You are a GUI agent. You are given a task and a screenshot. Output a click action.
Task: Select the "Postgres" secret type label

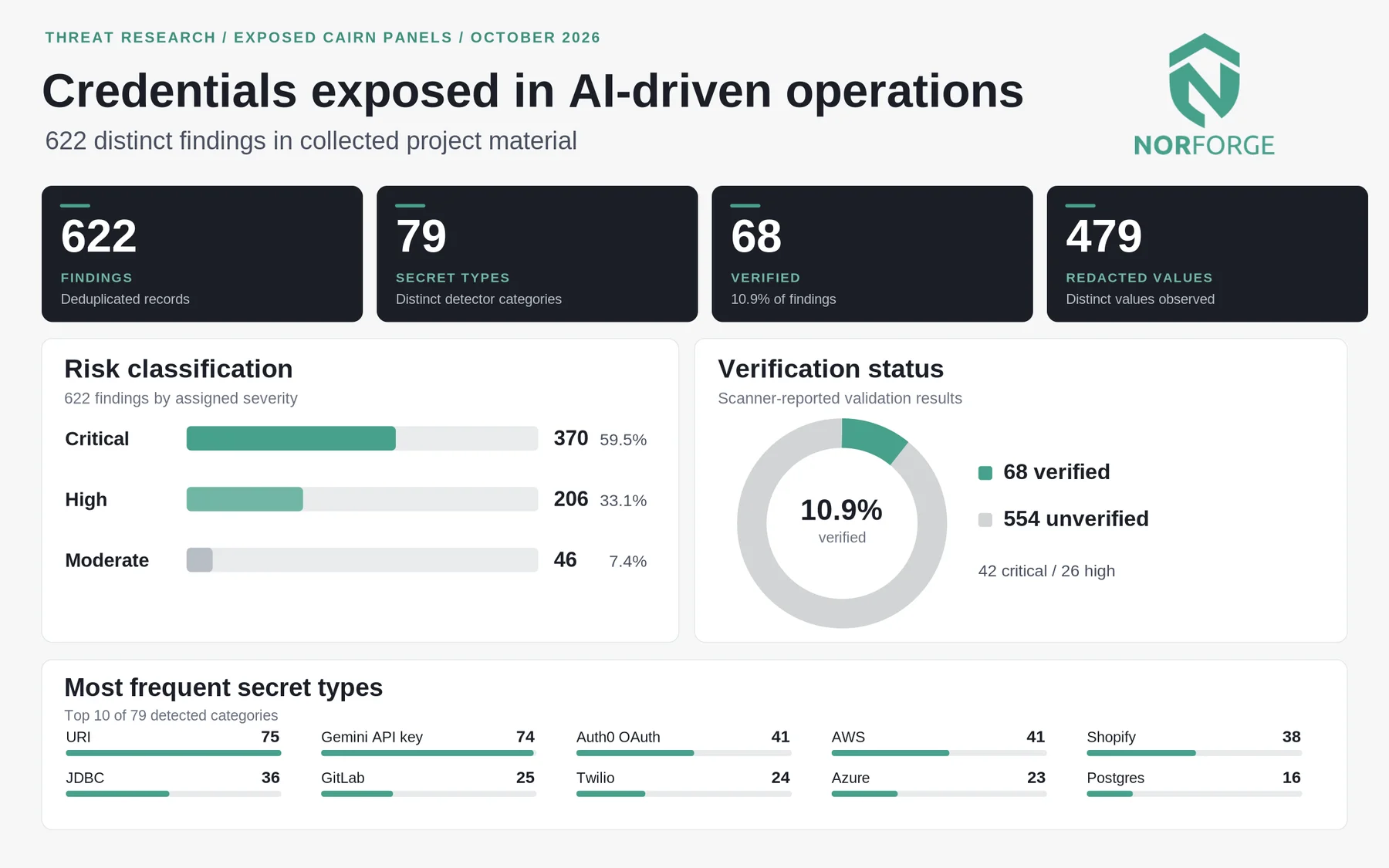(1116, 778)
